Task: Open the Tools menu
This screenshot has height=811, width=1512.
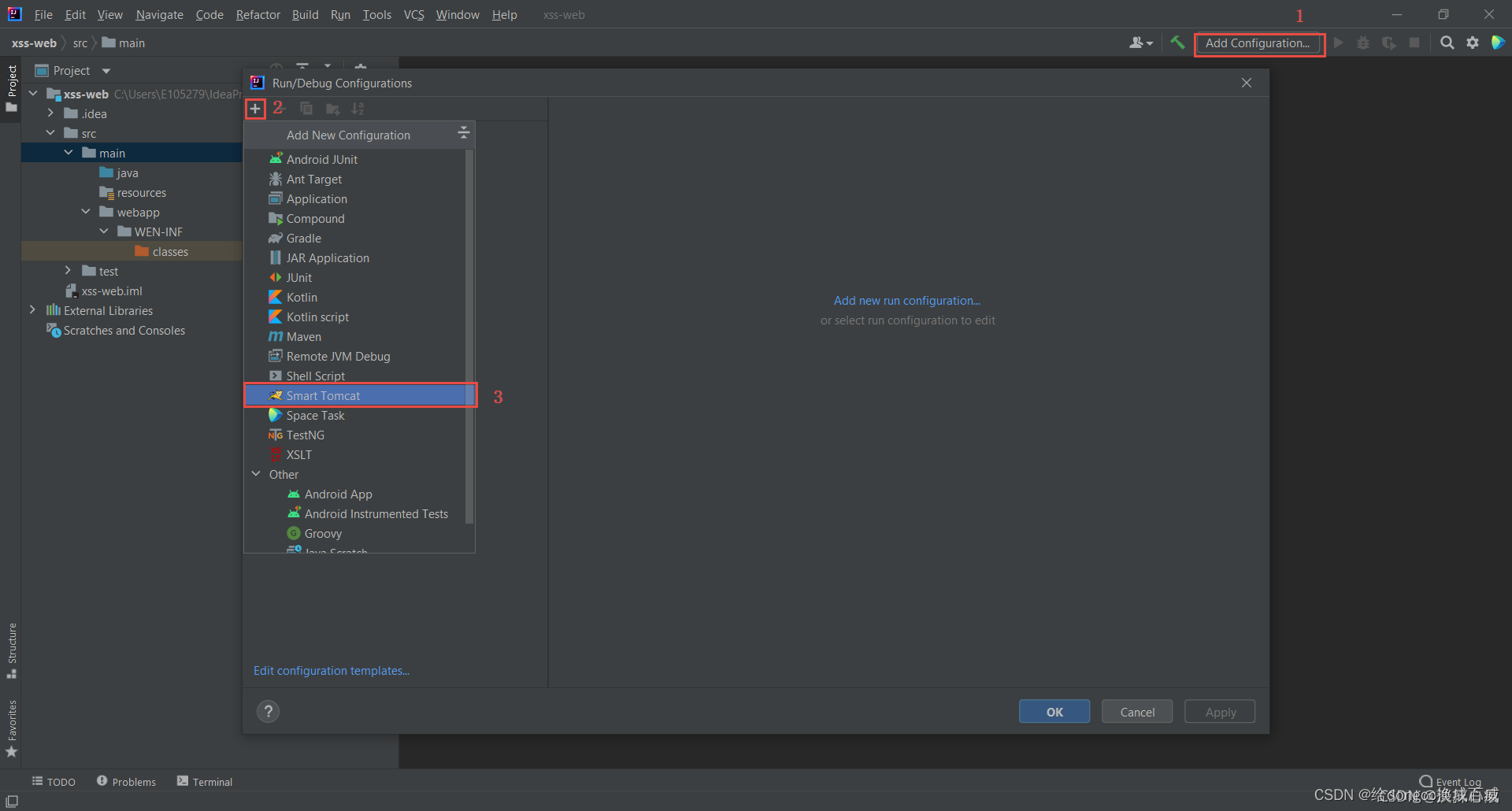Action: pyautogui.click(x=376, y=15)
